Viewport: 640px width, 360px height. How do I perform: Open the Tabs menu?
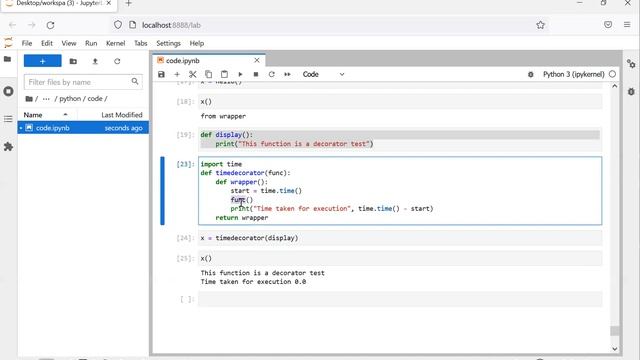(x=141, y=43)
